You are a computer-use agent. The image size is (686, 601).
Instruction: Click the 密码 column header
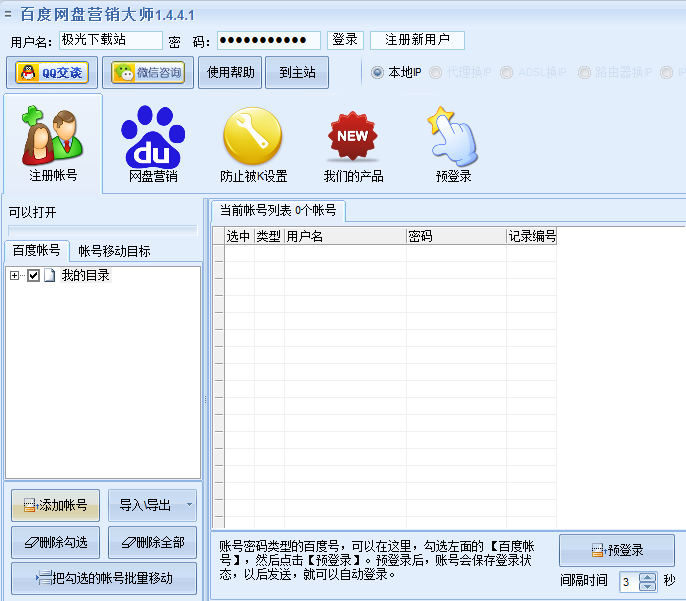click(456, 236)
